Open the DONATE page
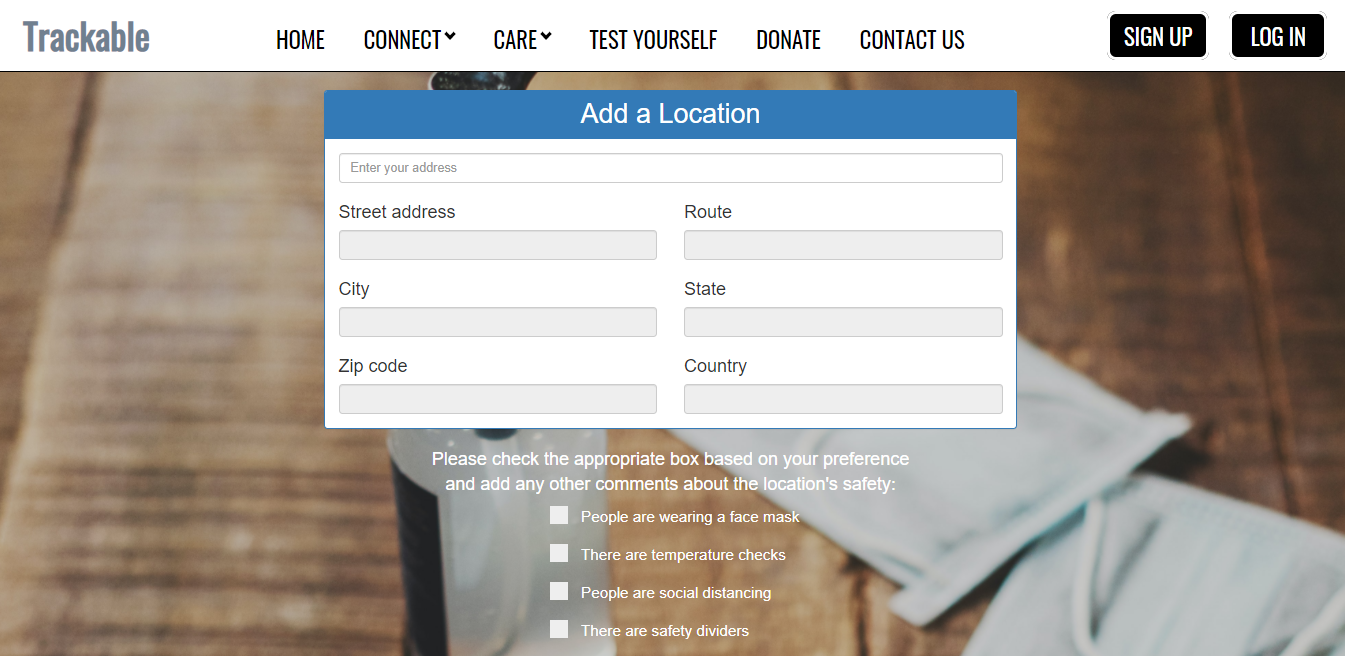 (788, 40)
